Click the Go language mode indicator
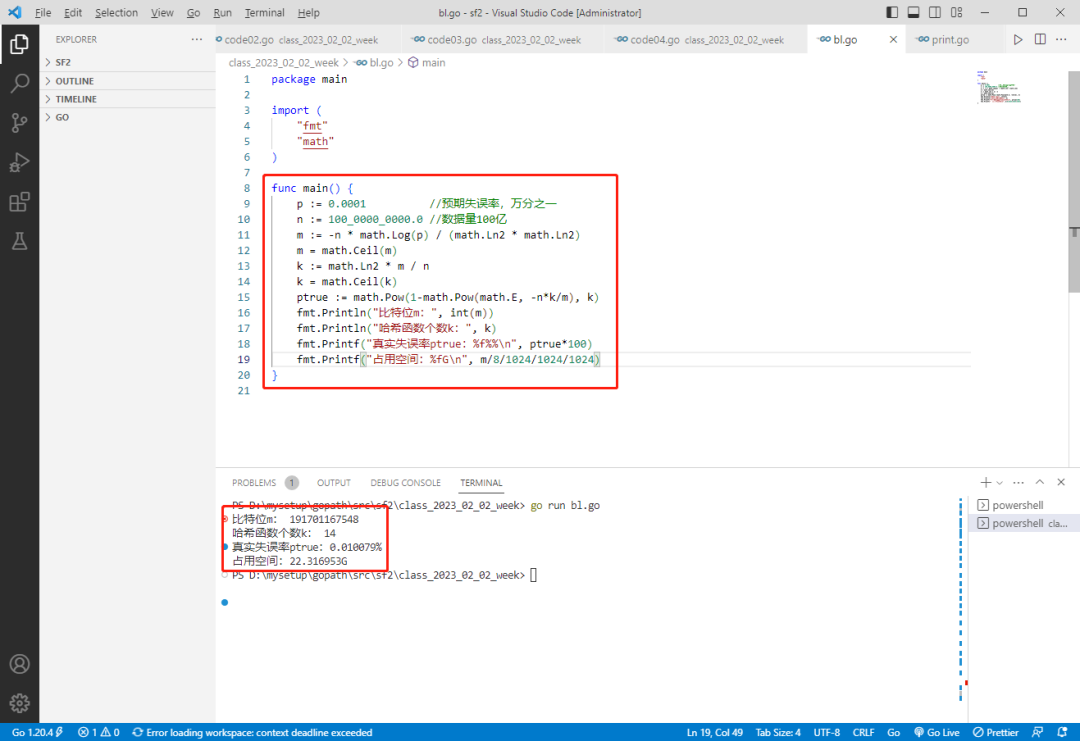The width and height of the screenshot is (1080, 741). pyautogui.click(x=893, y=732)
